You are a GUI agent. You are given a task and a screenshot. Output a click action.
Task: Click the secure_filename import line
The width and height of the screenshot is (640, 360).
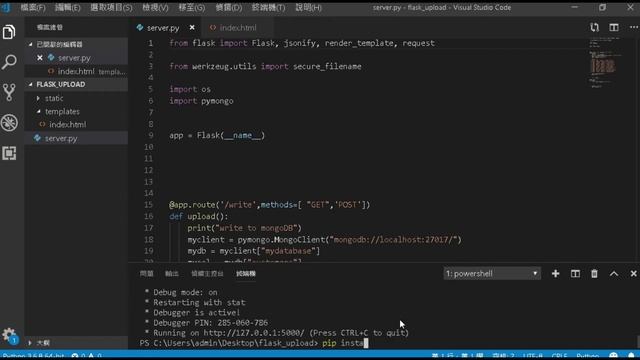click(265, 67)
